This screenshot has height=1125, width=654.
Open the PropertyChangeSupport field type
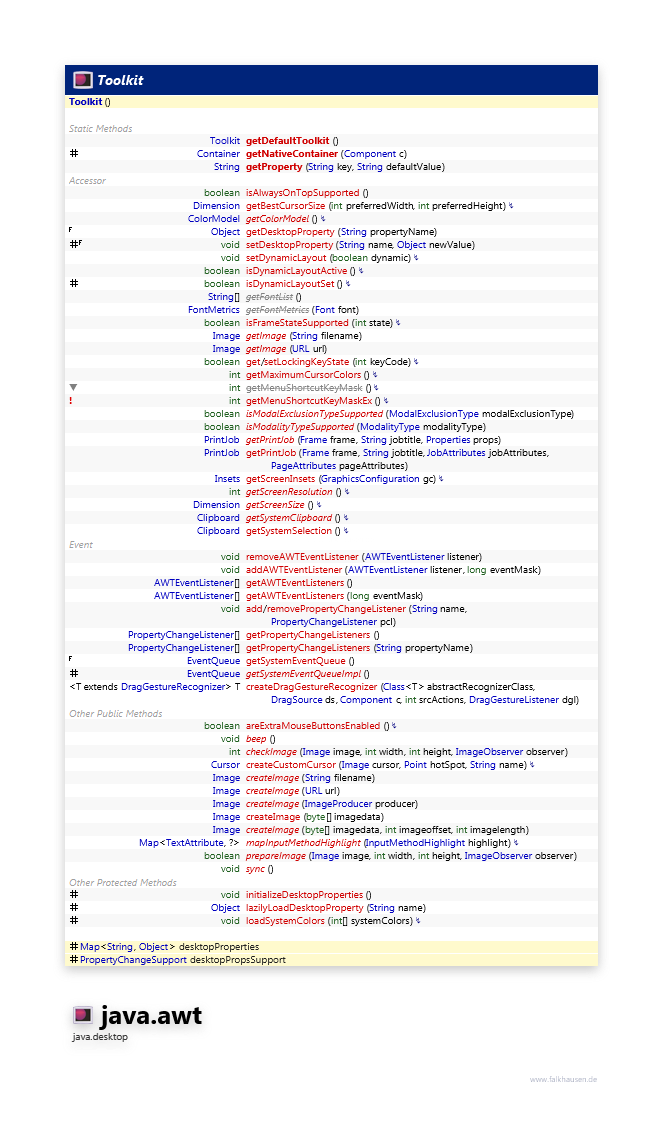pos(133,960)
